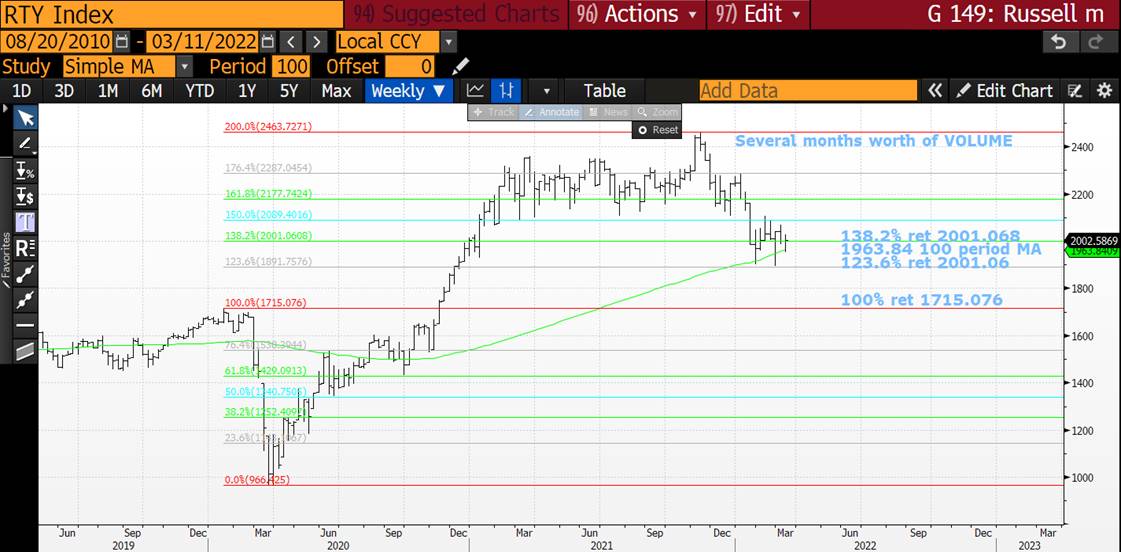The height and width of the screenshot is (552, 1121).
Task: Select the three-point extended line tool
Action: [x=26, y=299]
